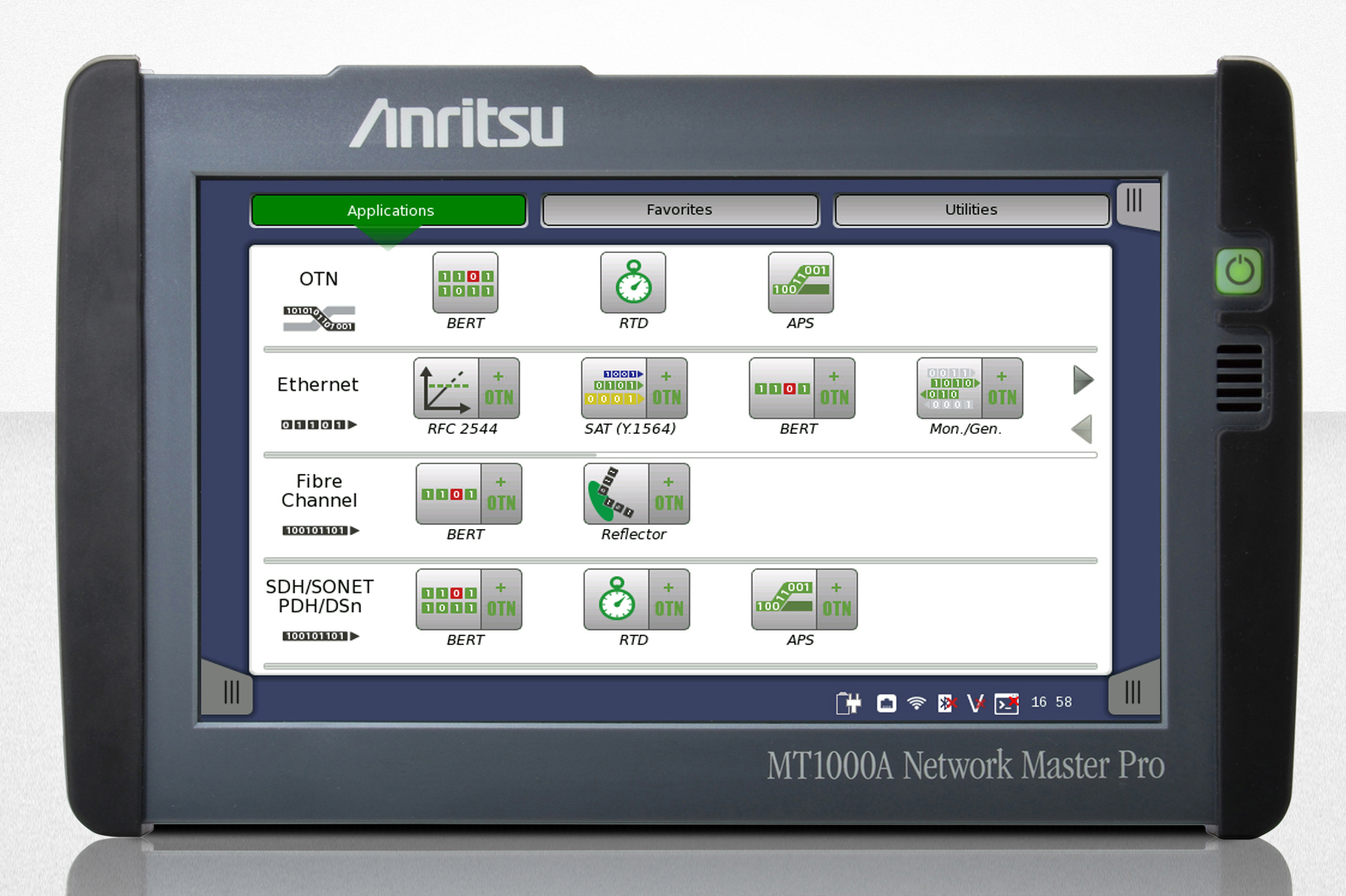Open the bottom-left corner pull-out handle
The image size is (1346, 896).
(x=227, y=690)
